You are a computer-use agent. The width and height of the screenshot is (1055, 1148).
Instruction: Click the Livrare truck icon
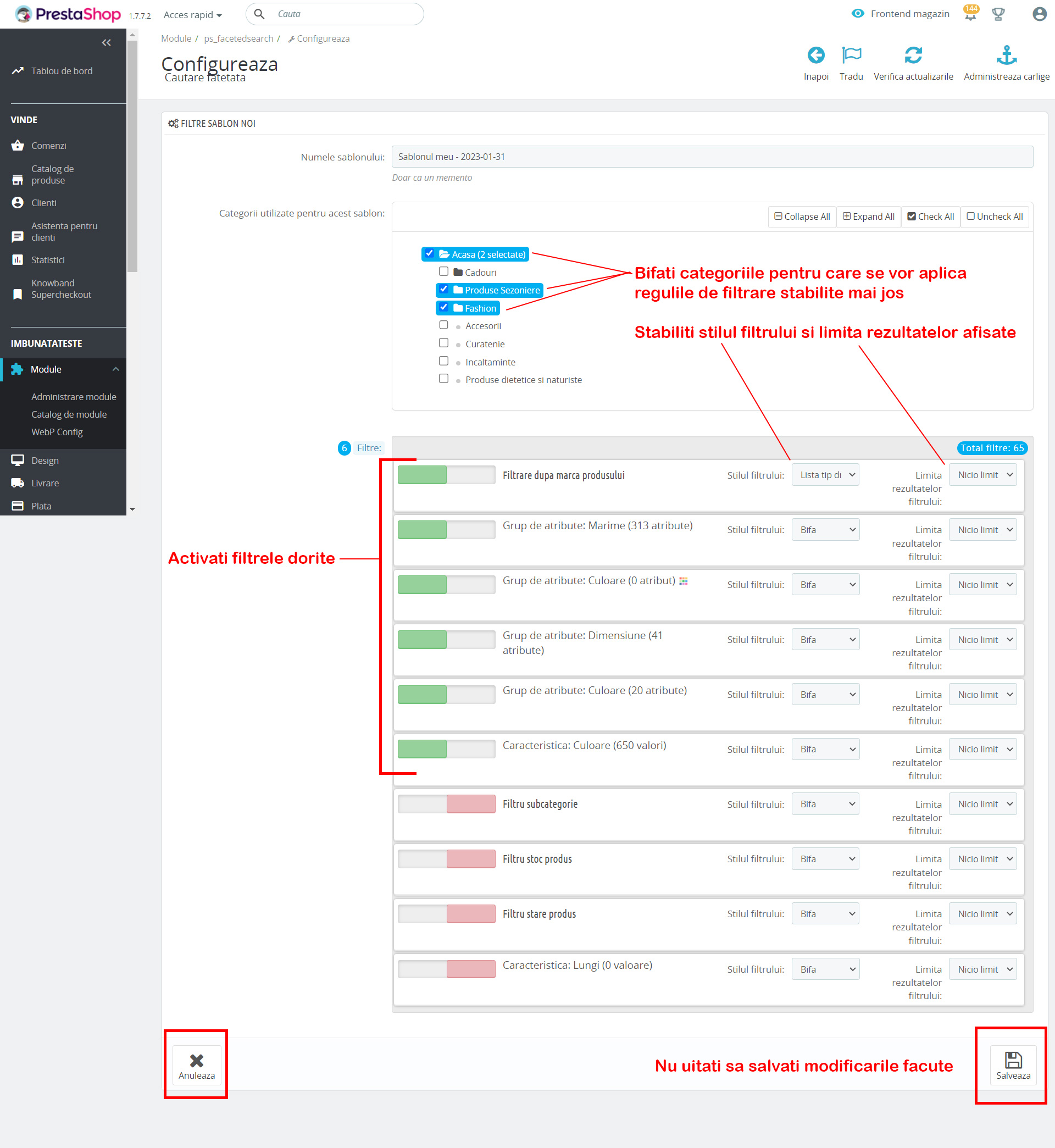click(x=18, y=483)
